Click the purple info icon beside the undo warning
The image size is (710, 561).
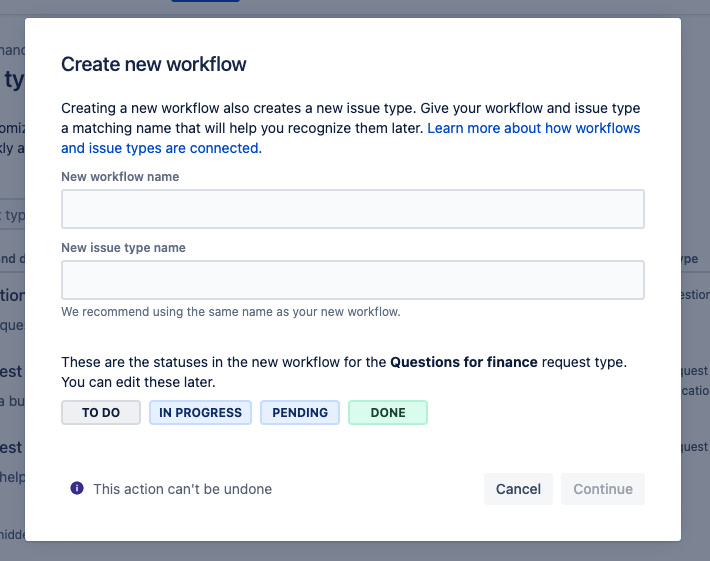click(x=77, y=488)
